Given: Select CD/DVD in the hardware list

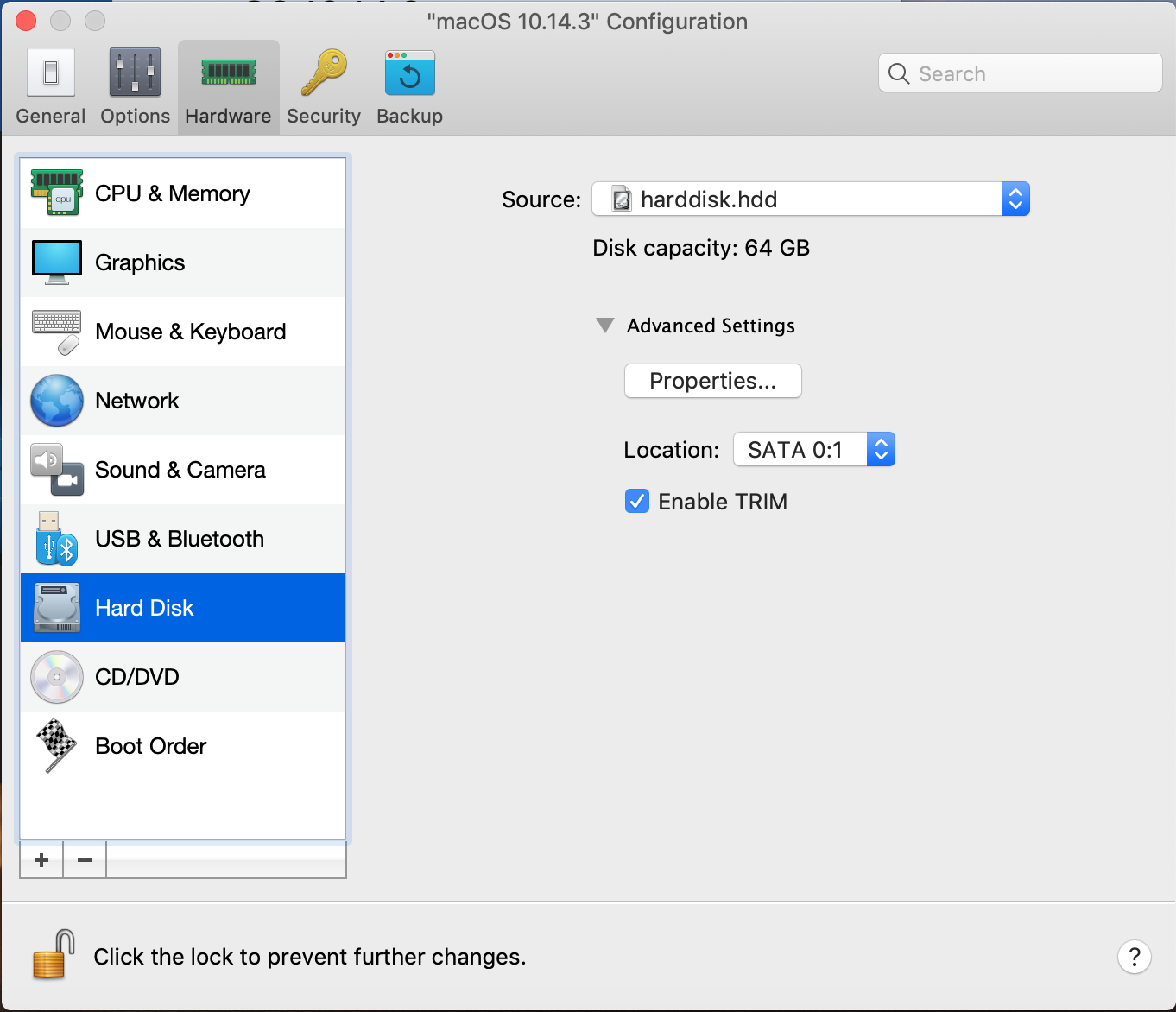Looking at the screenshot, I should pos(183,677).
